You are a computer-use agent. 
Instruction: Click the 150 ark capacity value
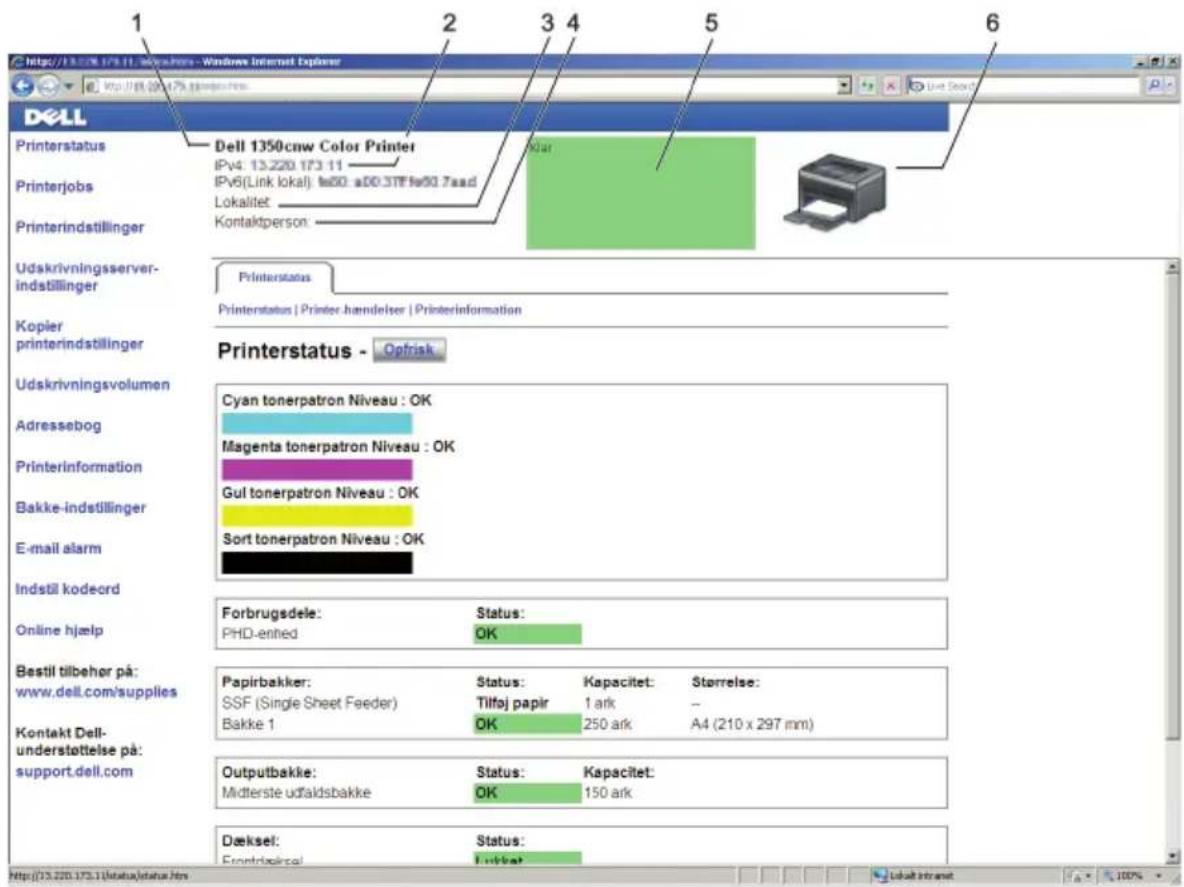click(x=608, y=793)
